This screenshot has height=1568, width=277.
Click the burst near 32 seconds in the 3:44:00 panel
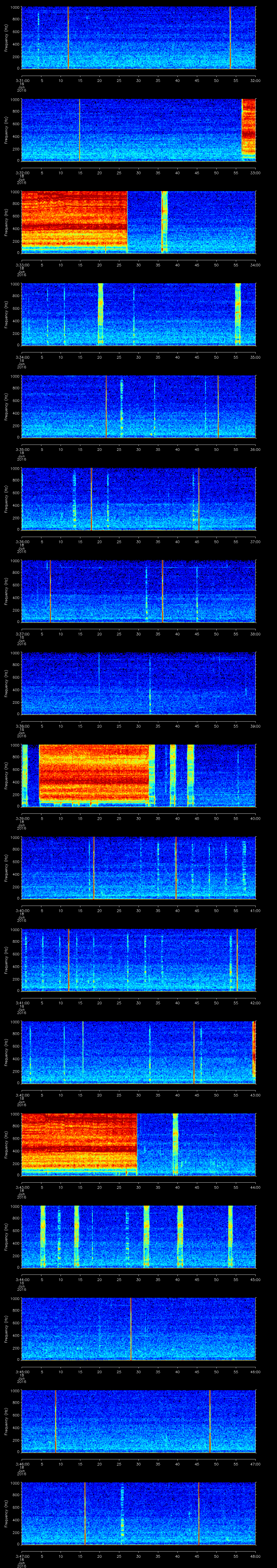pos(146,1237)
